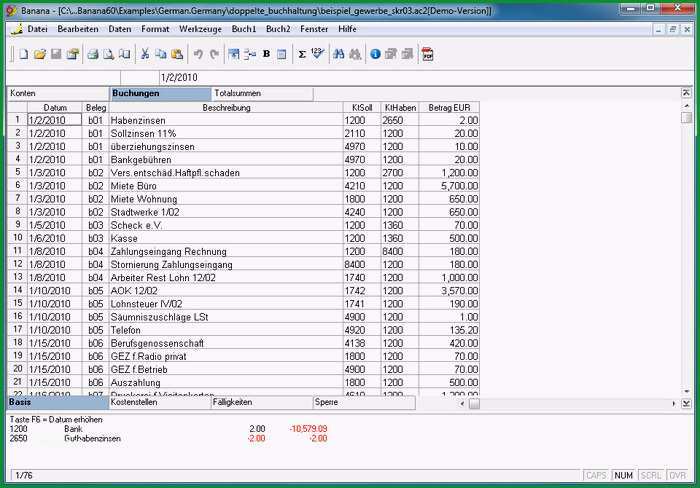Click the open book page setup icon
The height and width of the screenshot is (488, 700).
pos(125,54)
